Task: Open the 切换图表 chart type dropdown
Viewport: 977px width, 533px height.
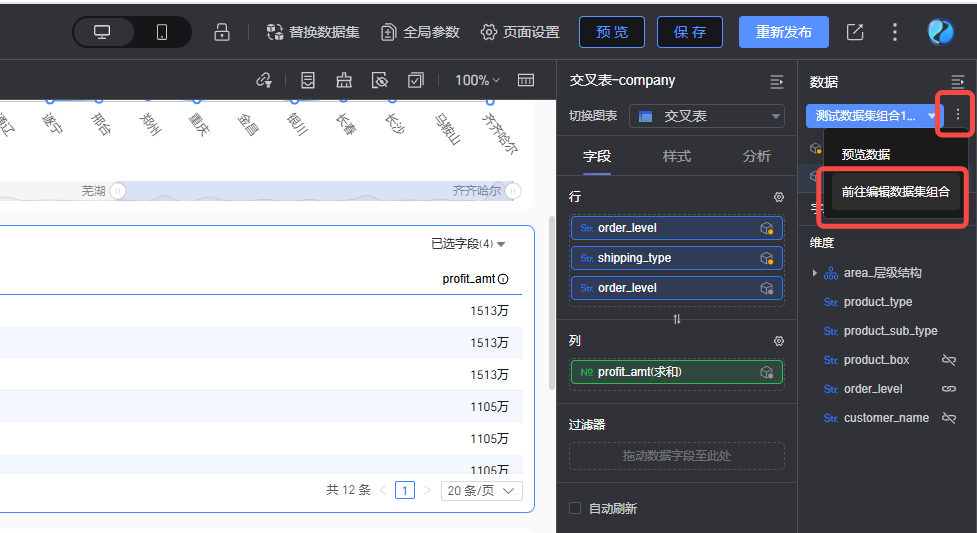Action: (707, 116)
